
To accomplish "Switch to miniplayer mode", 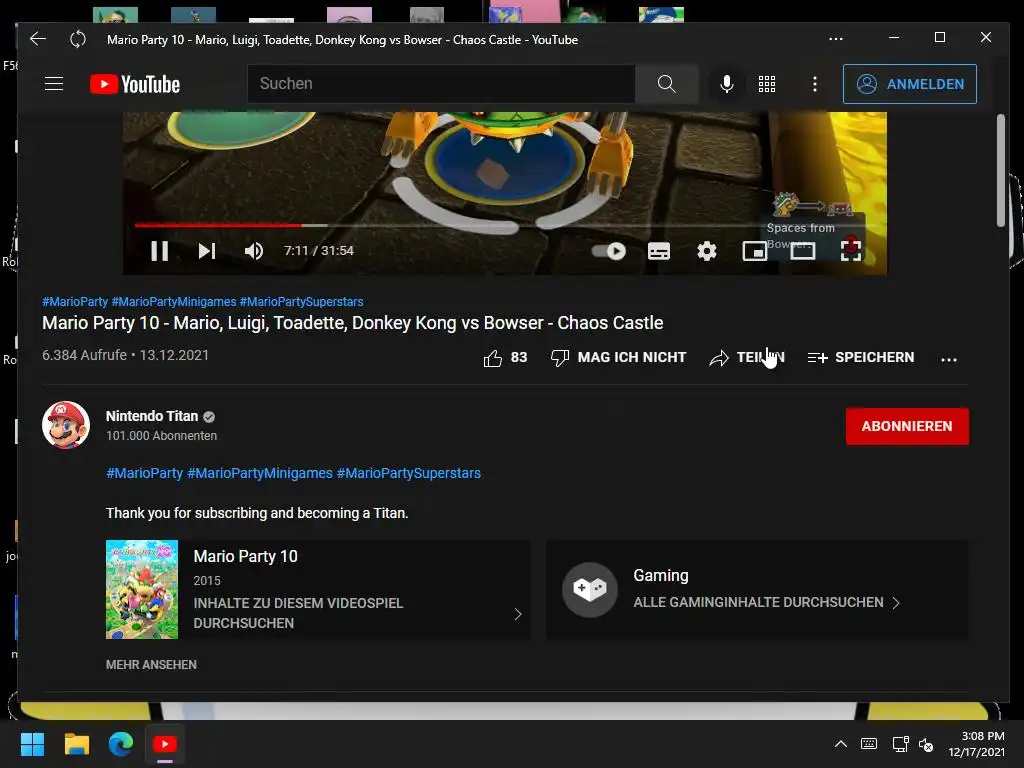I will click(754, 251).
